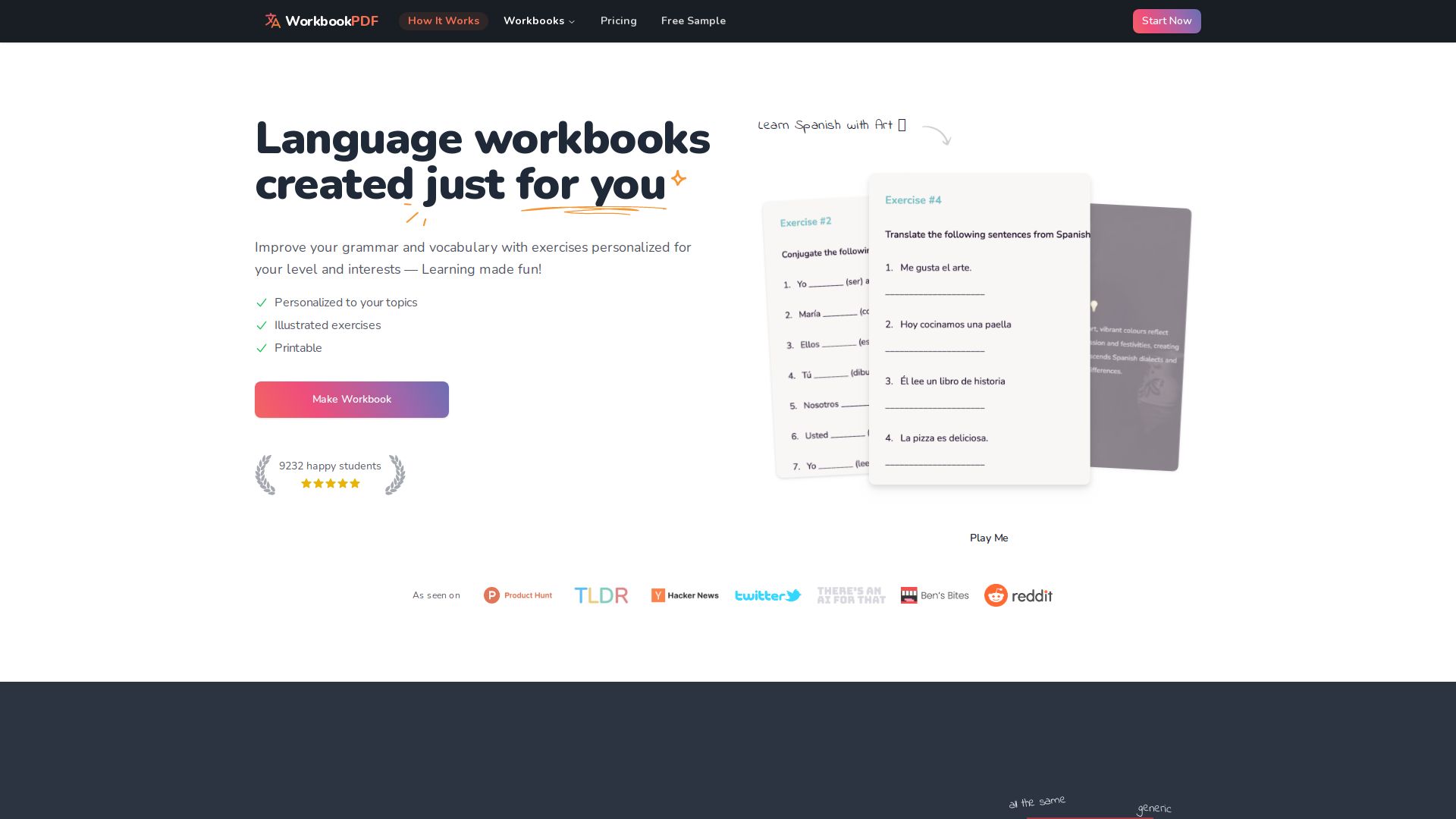This screenshot has height=819, width=1456.
Task: Select the Exercise #4 worksheet card
Action: click(x=980, y=329)
